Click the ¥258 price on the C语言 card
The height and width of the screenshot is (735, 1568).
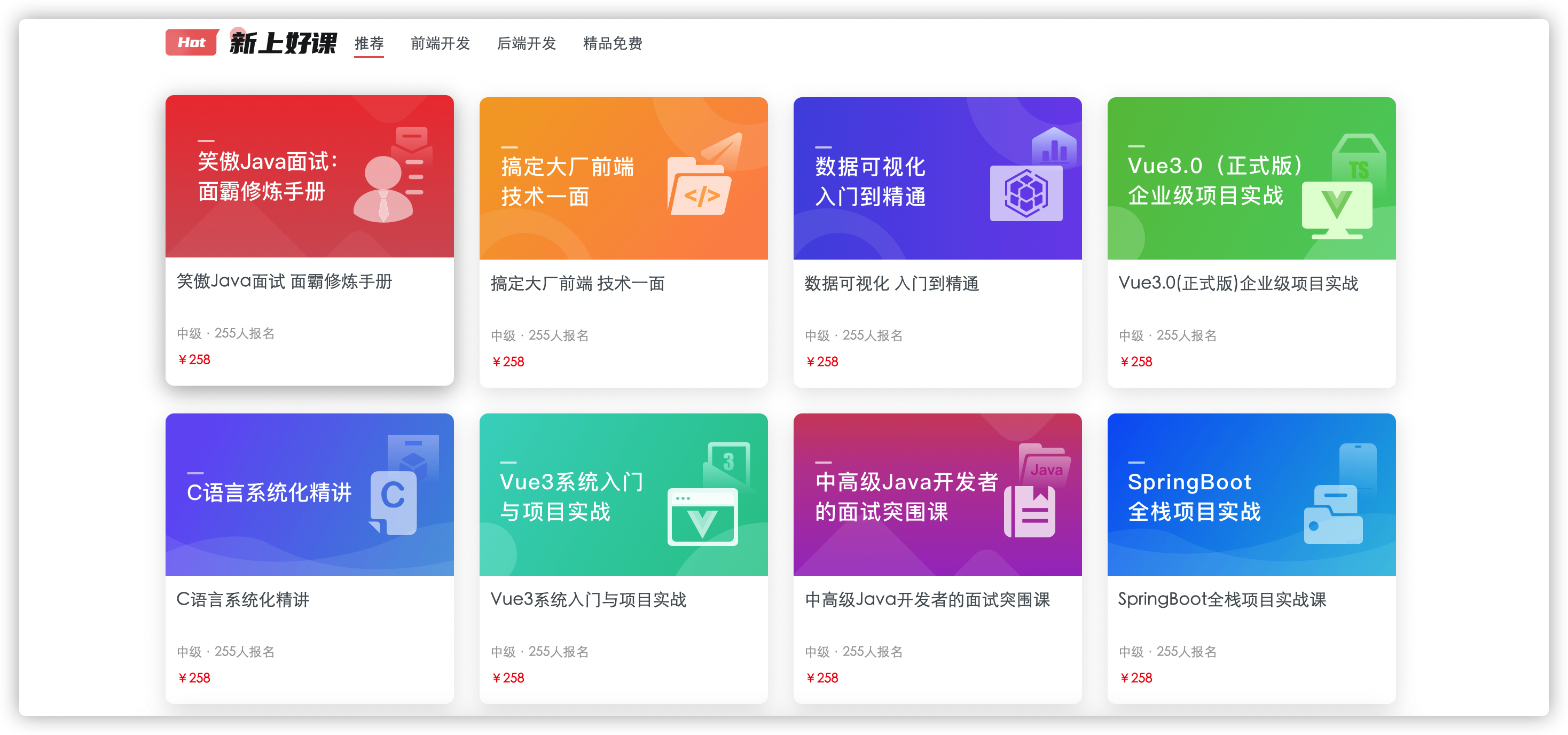[x=193, y=677]
